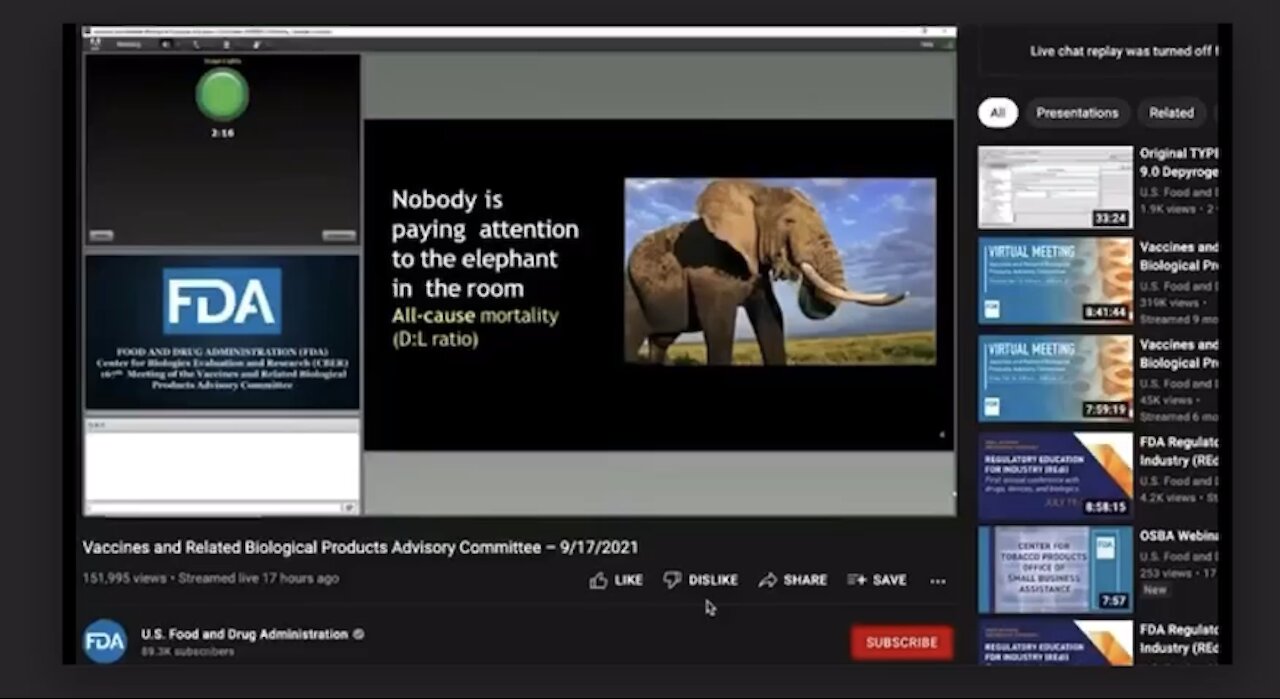1280x699 pixels.
Task: Click the video title 'Vaccines and Related Biological Products Advisory Committee'
Action: (360, 547)
